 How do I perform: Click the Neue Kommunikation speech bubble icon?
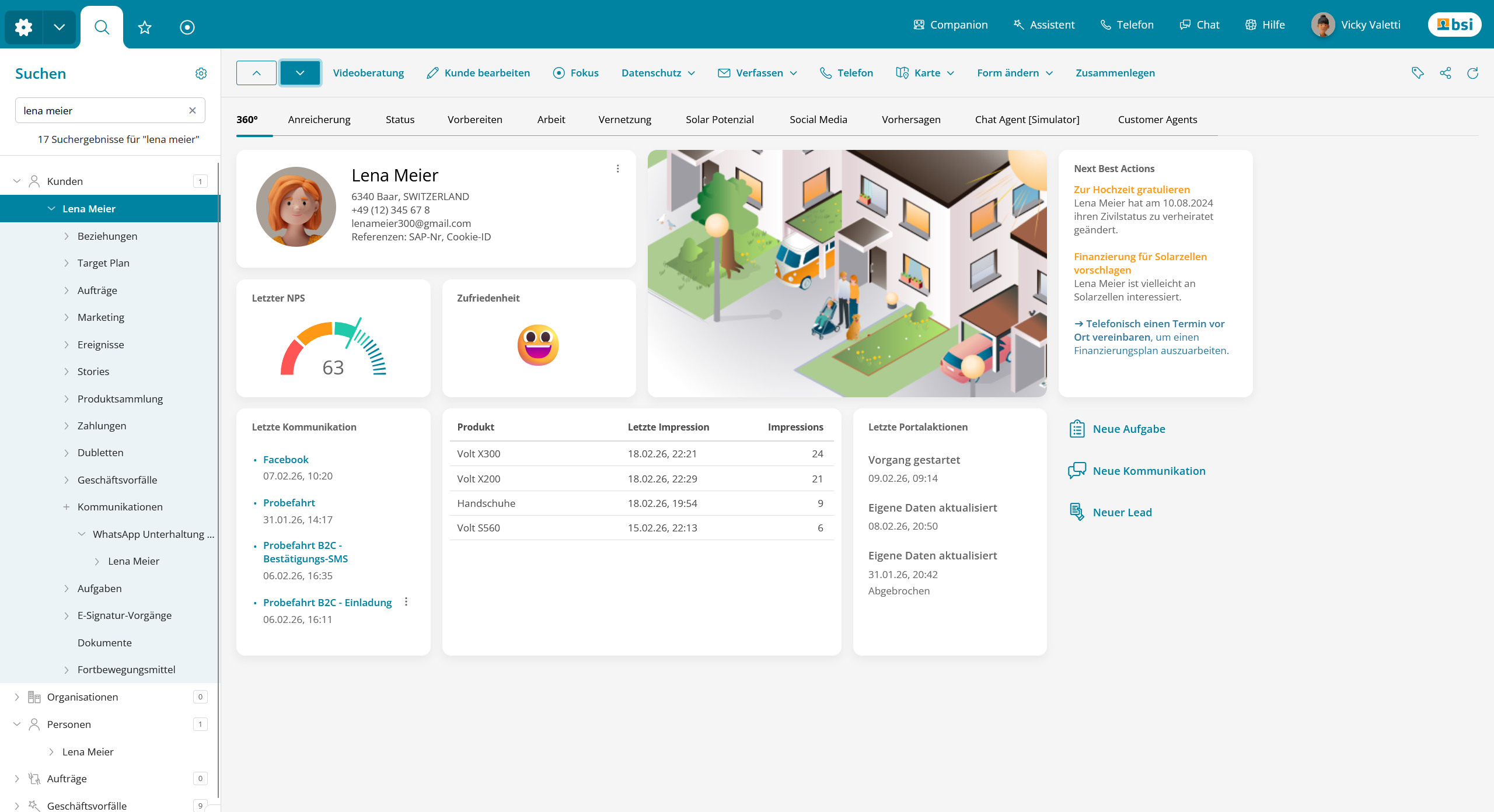pyautogui.click(x=1077, y=471)
